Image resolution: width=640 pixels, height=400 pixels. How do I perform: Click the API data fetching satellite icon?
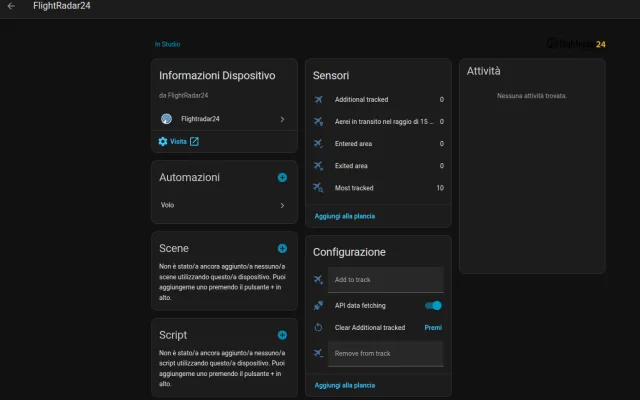coord(318,305)
